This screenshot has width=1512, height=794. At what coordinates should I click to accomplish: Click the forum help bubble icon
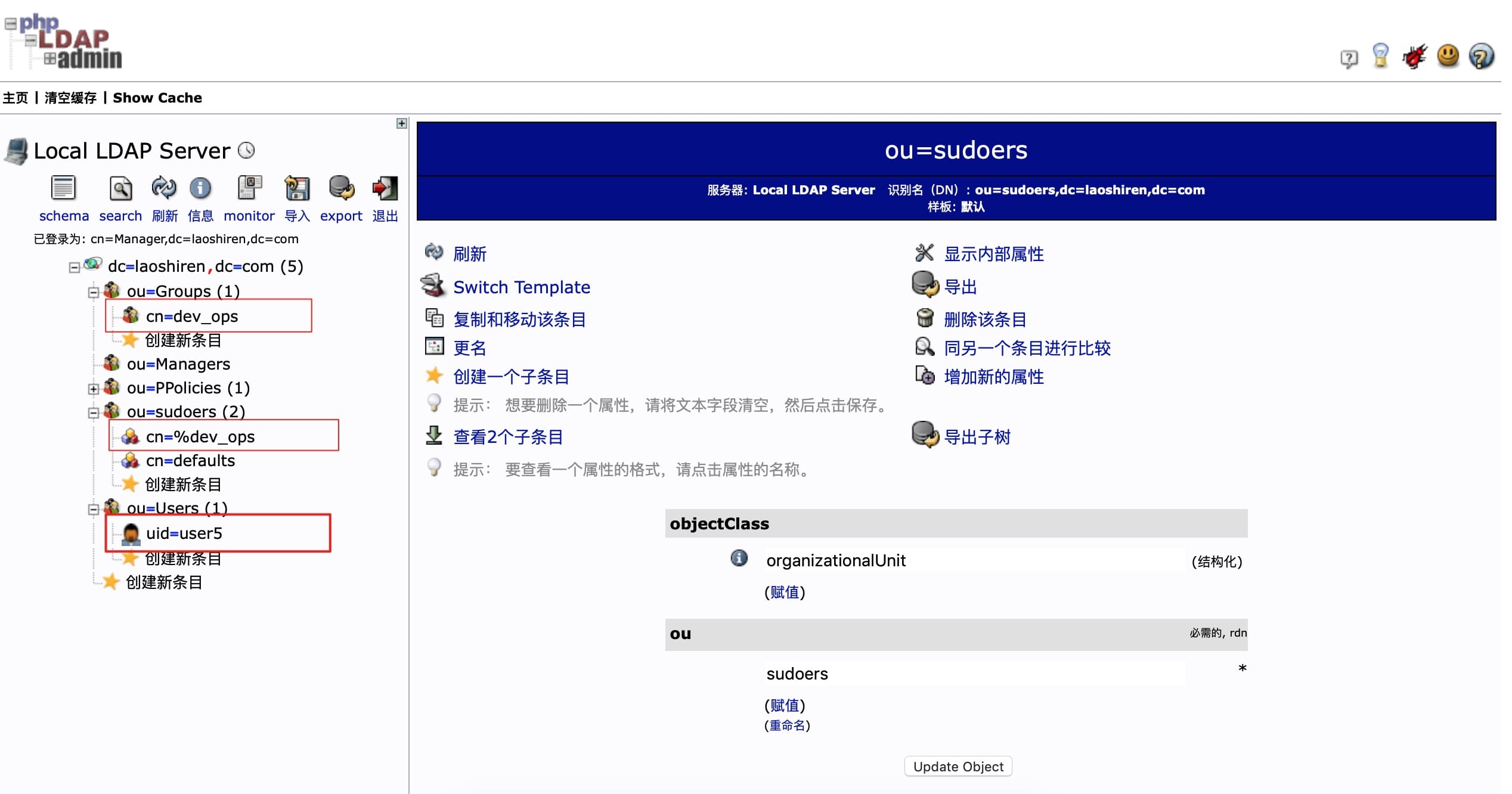pyautogui.click(x=1349, y=58)
